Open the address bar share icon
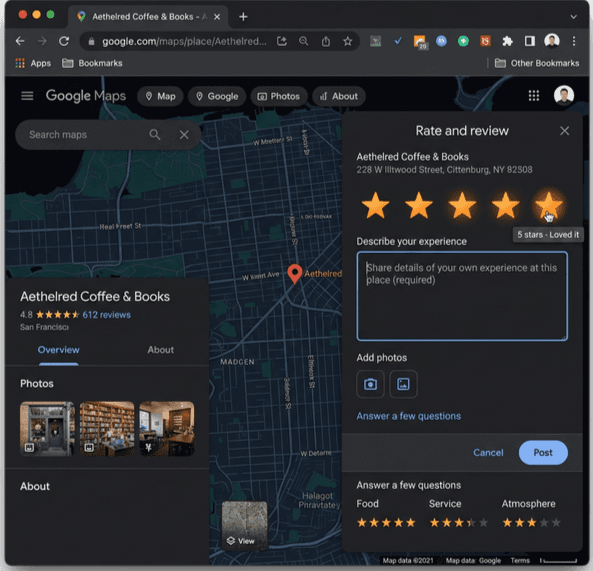Screen dimensions: 593x571 pyautogui.click(x=282, y=41)
